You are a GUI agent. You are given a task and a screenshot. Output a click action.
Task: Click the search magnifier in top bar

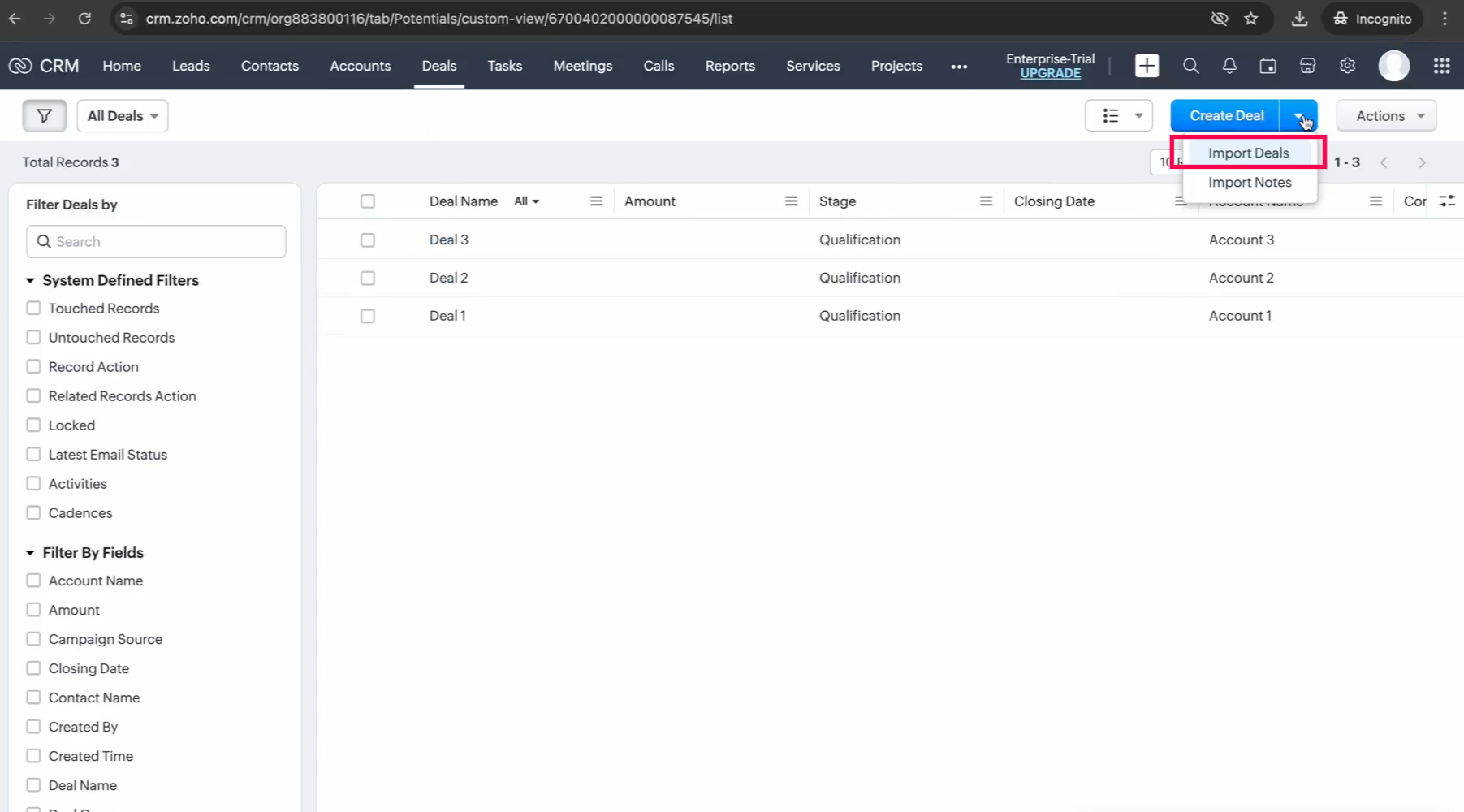click(1190, 66)
